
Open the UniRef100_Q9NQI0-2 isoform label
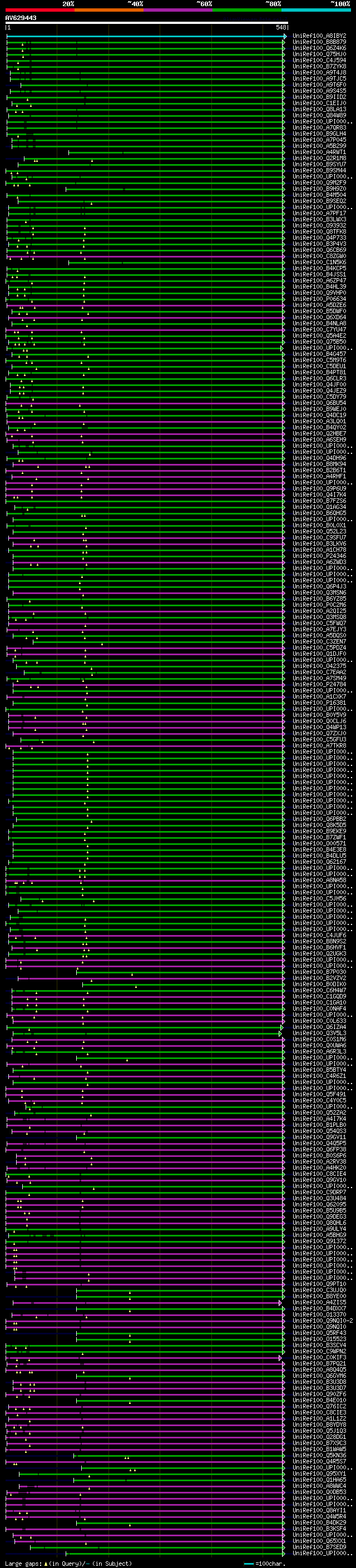pyautogui.click(x=323, y=1321)
